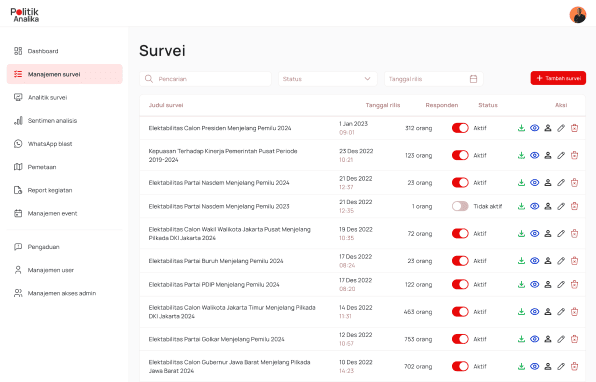Open respondents icon for Calon Walikota Jakarta Timur
596x382 pixels.
548,312
